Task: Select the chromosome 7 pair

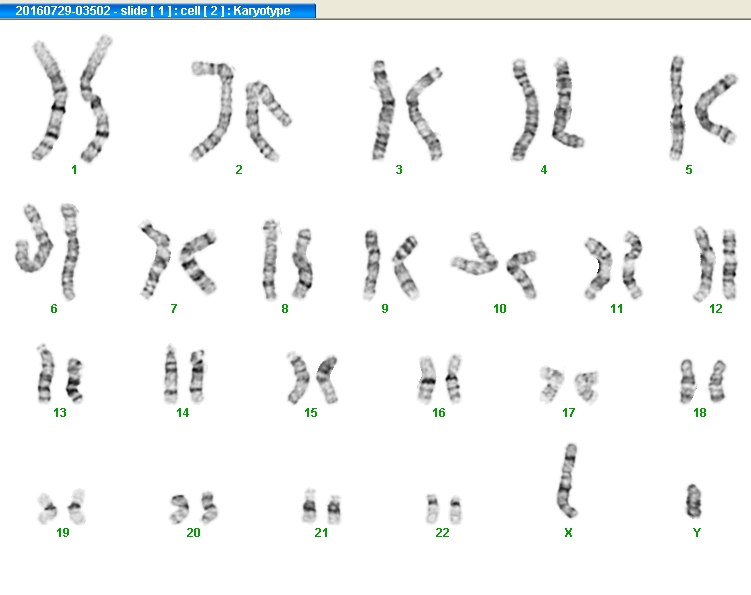Action: click(x=178, y=260)
